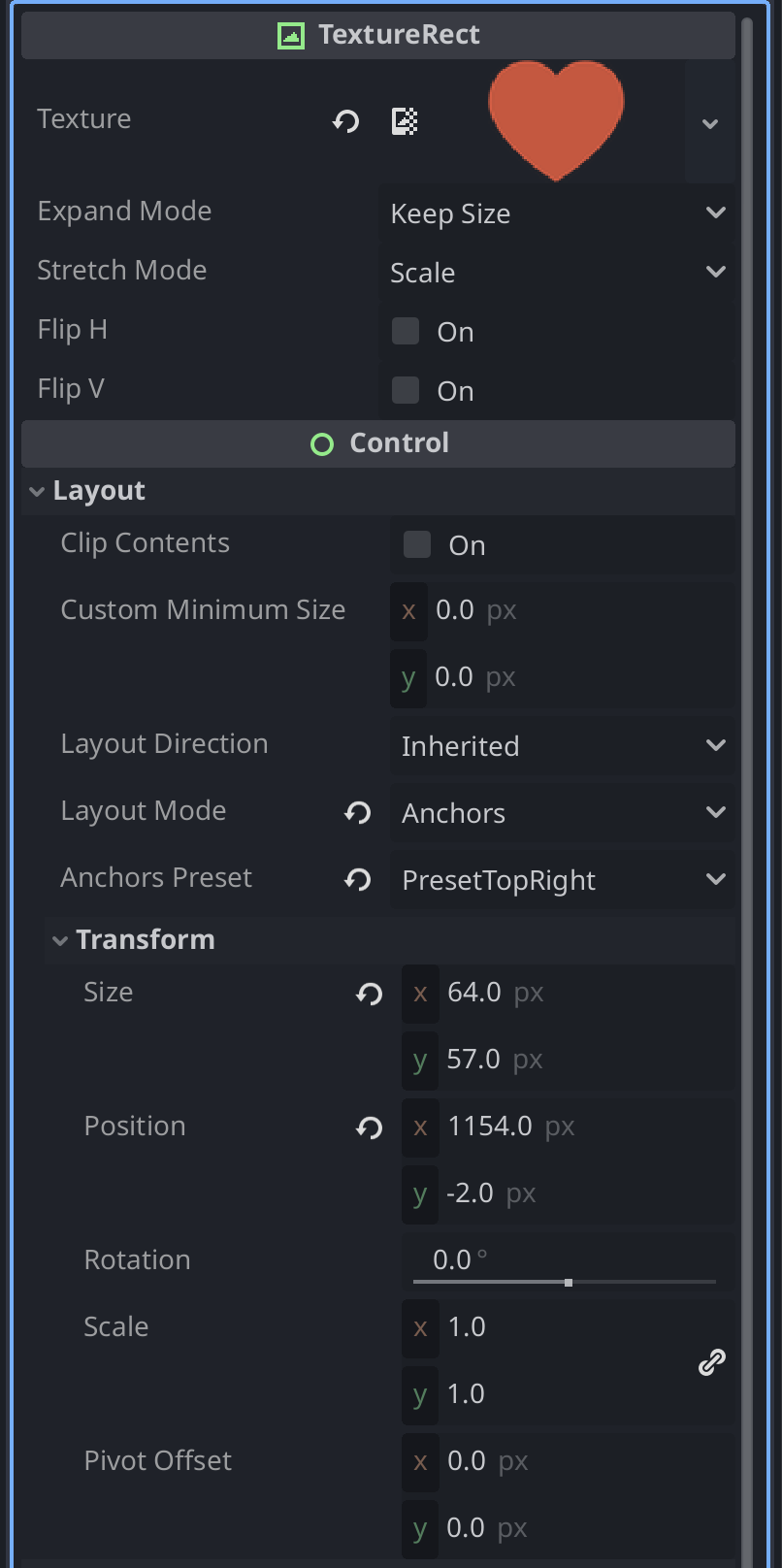Collapse the Layout section

pyautogui.click(x=37, y=492)
